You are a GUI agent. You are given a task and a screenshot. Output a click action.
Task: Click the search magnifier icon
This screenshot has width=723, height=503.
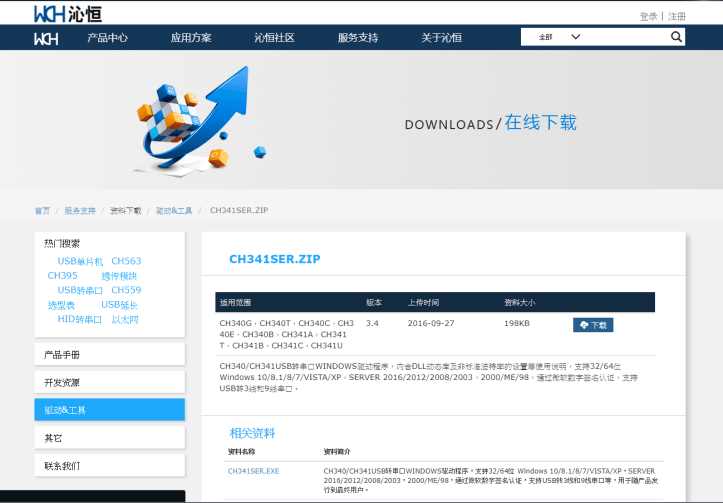click(x=676, y=37)
